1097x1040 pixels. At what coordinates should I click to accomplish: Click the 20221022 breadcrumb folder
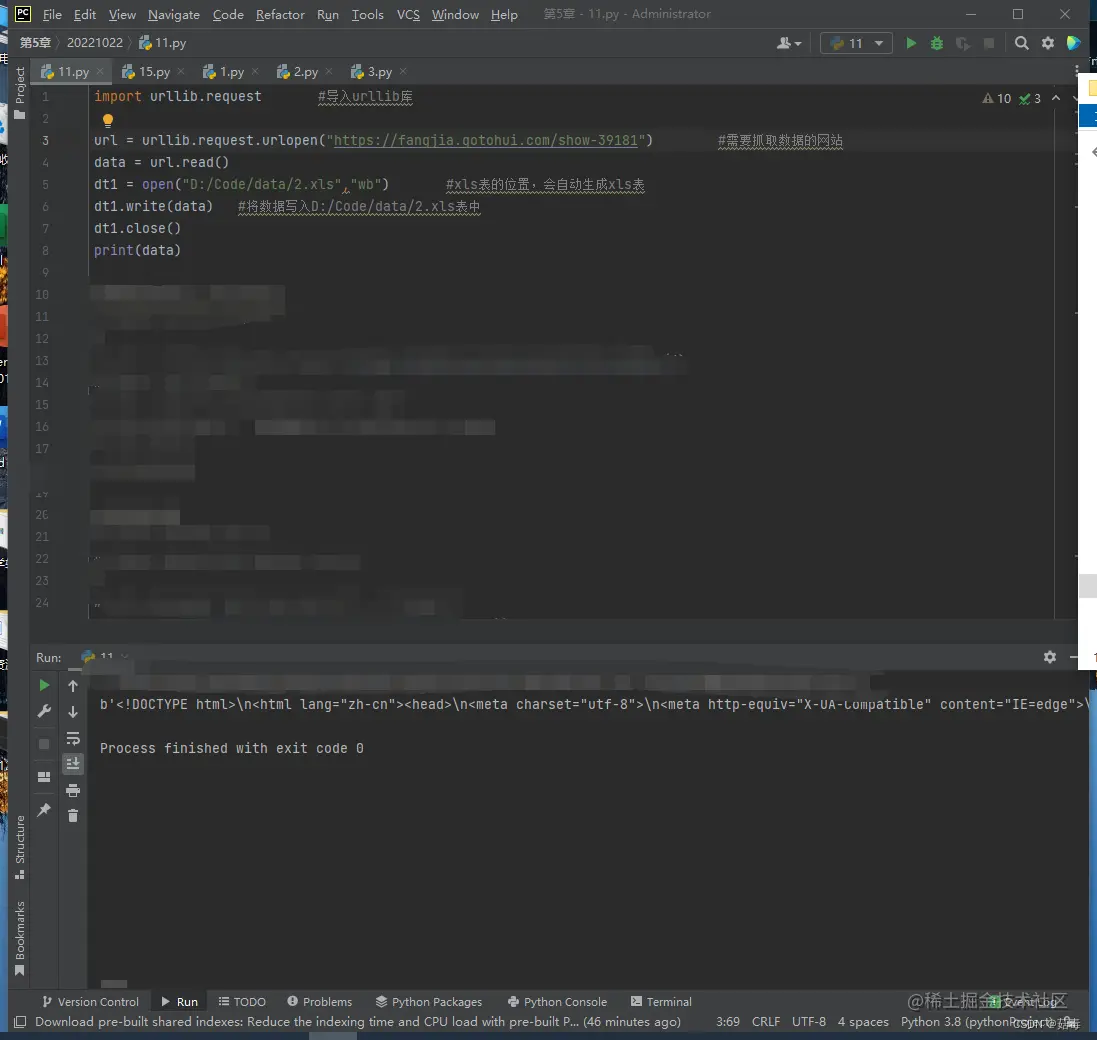(x=94, y=43)
